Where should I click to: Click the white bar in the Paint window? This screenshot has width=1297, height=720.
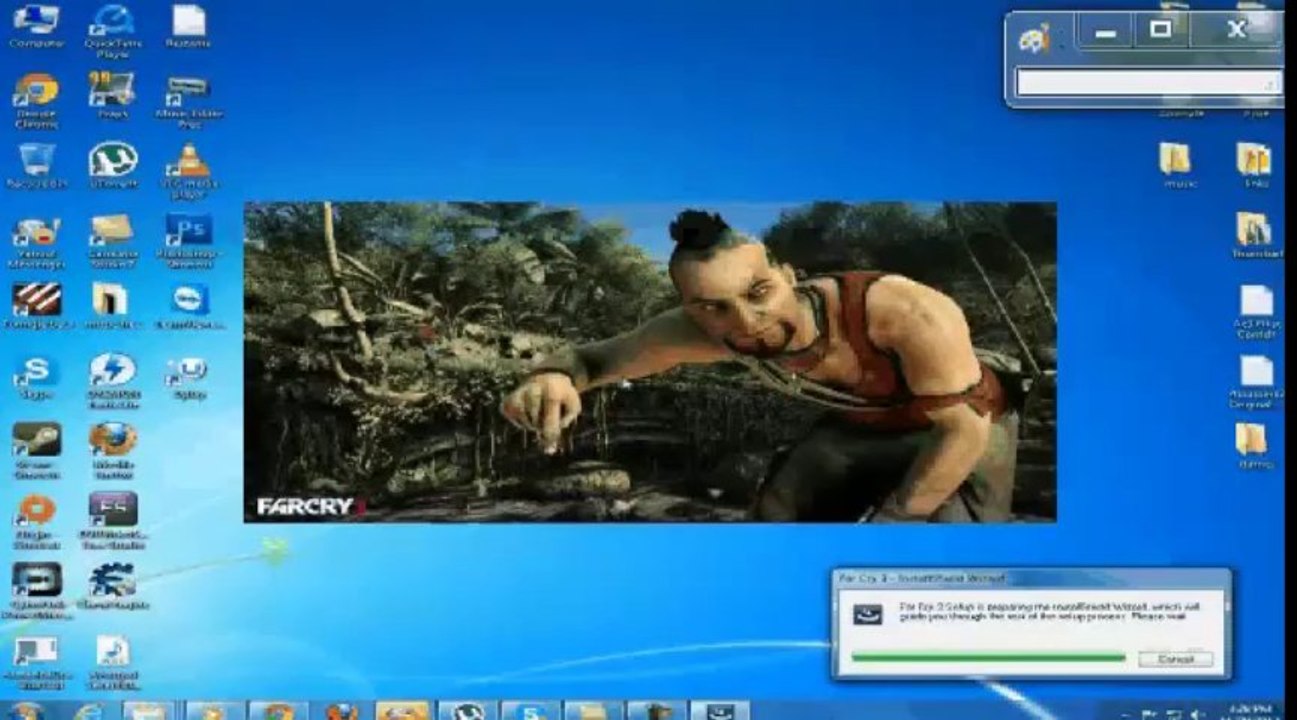coord(1148,82)
